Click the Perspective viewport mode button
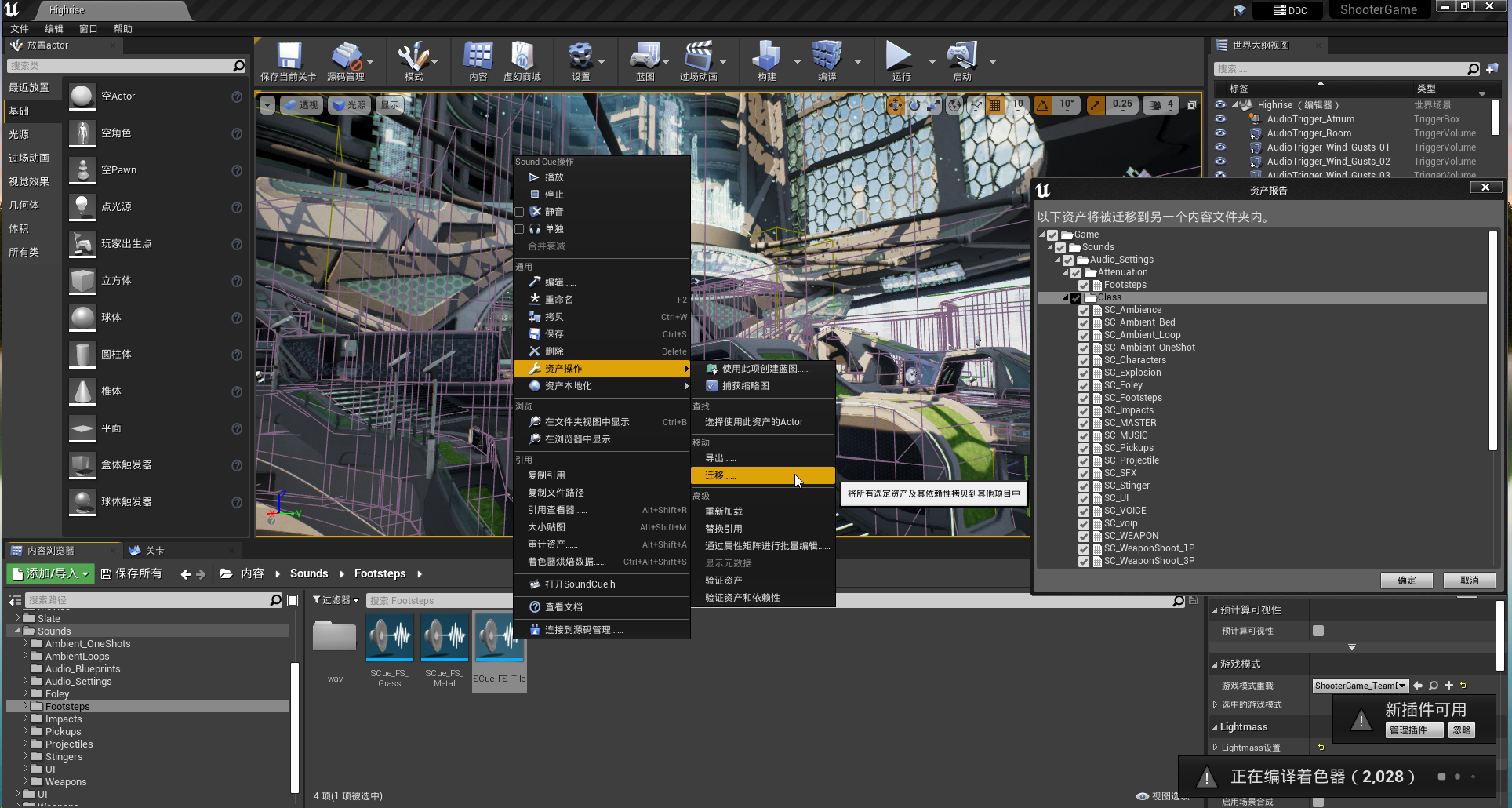This screenshot has width=1512, height=808. click(x=301, y=105)
